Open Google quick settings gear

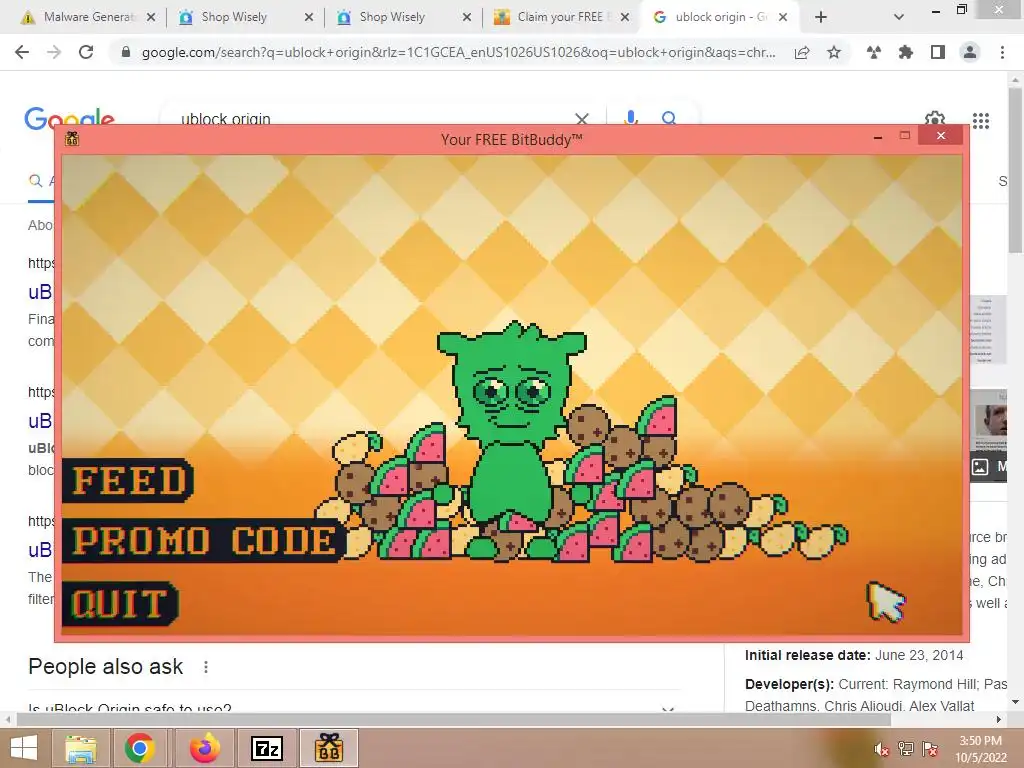click(x=935, y=118)
